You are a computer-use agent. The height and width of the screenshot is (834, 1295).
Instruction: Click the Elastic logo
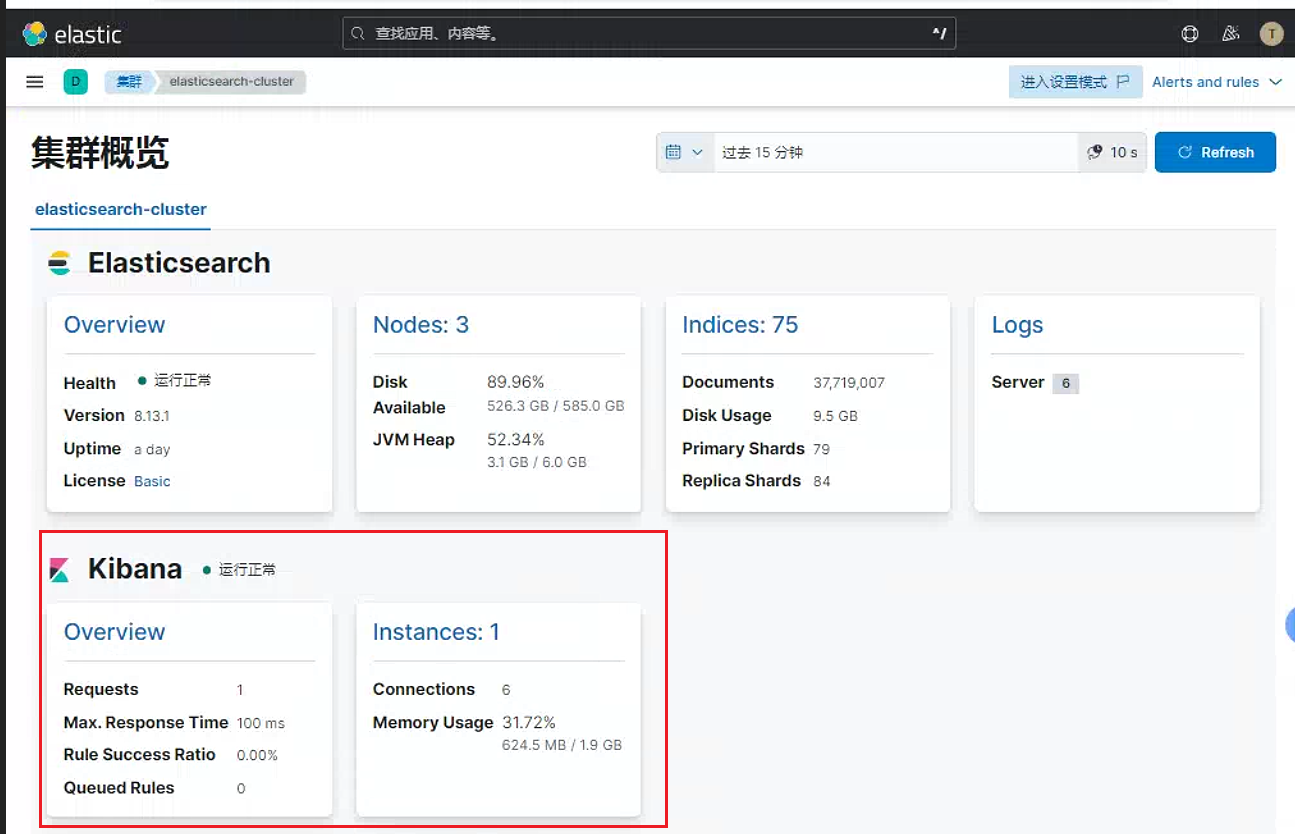point(72,34)
